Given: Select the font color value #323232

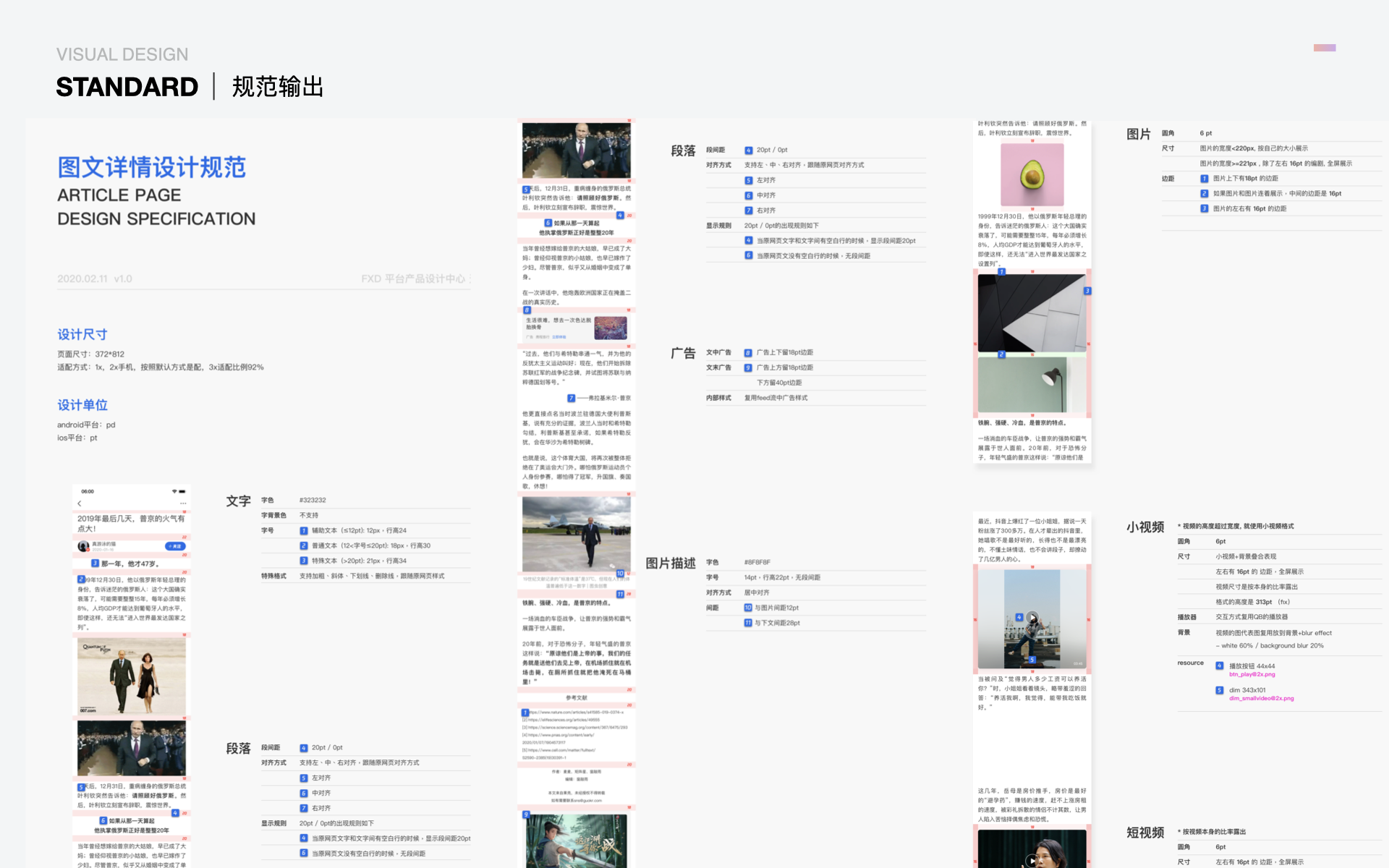Looking at the screenshot, I should point(313,500).
